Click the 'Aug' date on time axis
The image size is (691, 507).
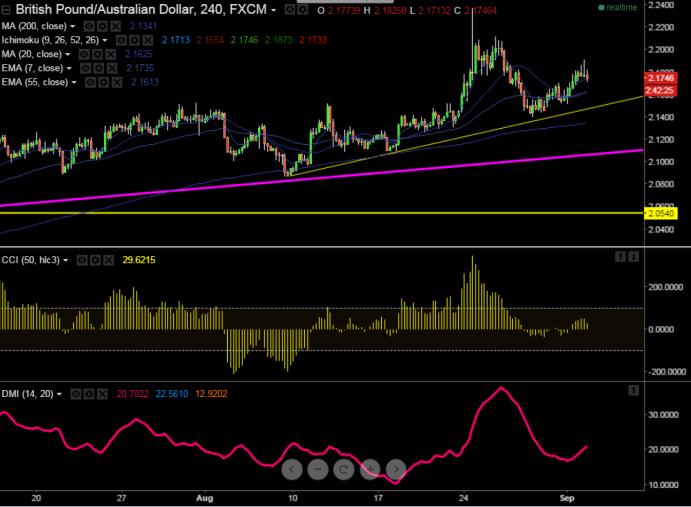pyautogui.click(x=204, y=498)
